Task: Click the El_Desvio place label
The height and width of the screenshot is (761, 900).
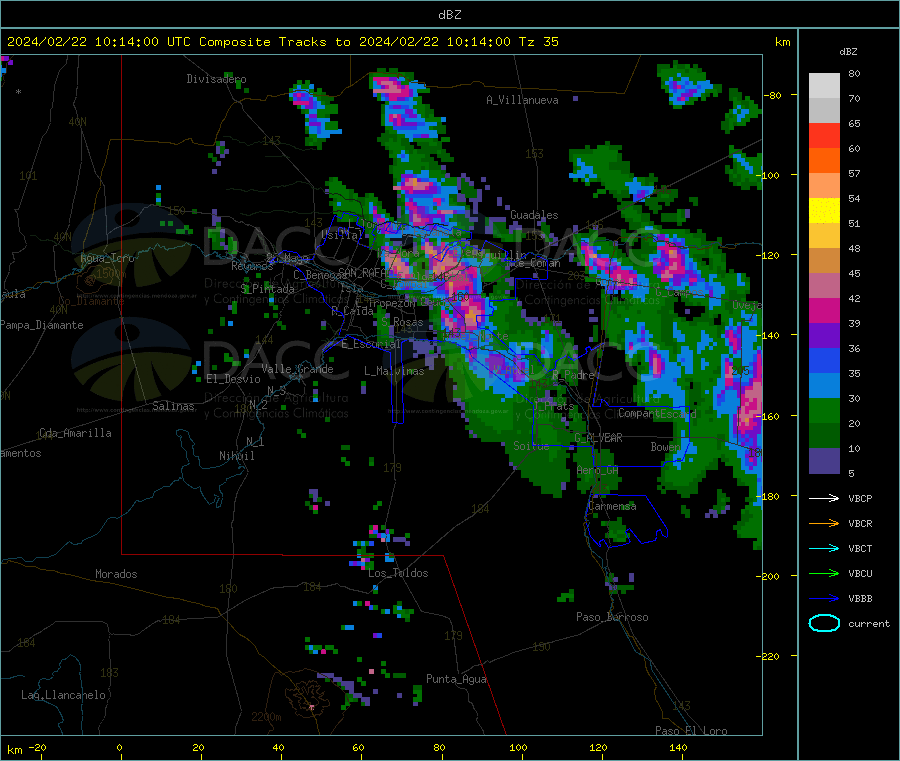Action: [233, 379]
